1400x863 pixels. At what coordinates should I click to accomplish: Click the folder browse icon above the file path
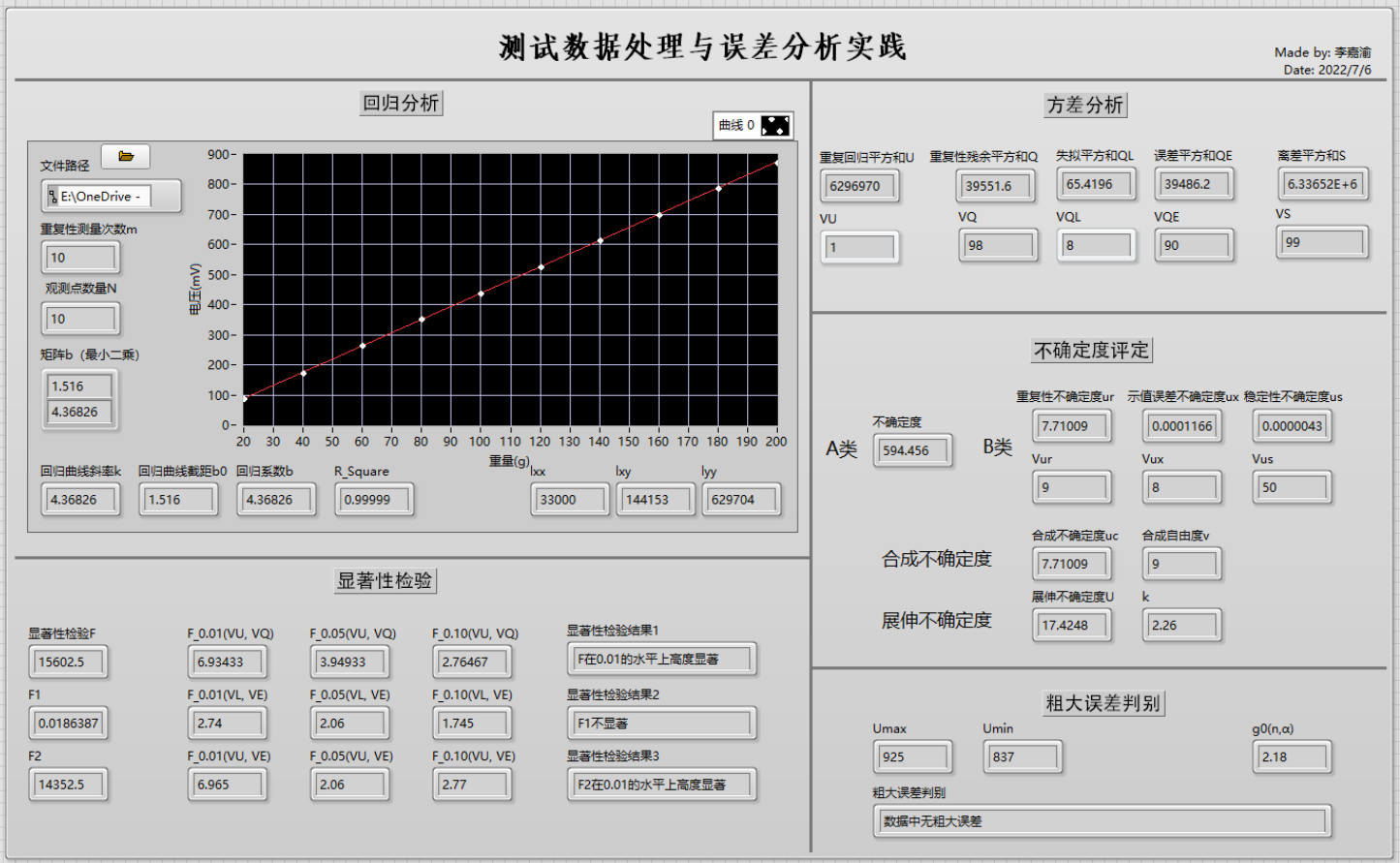[x=125, y=156]
